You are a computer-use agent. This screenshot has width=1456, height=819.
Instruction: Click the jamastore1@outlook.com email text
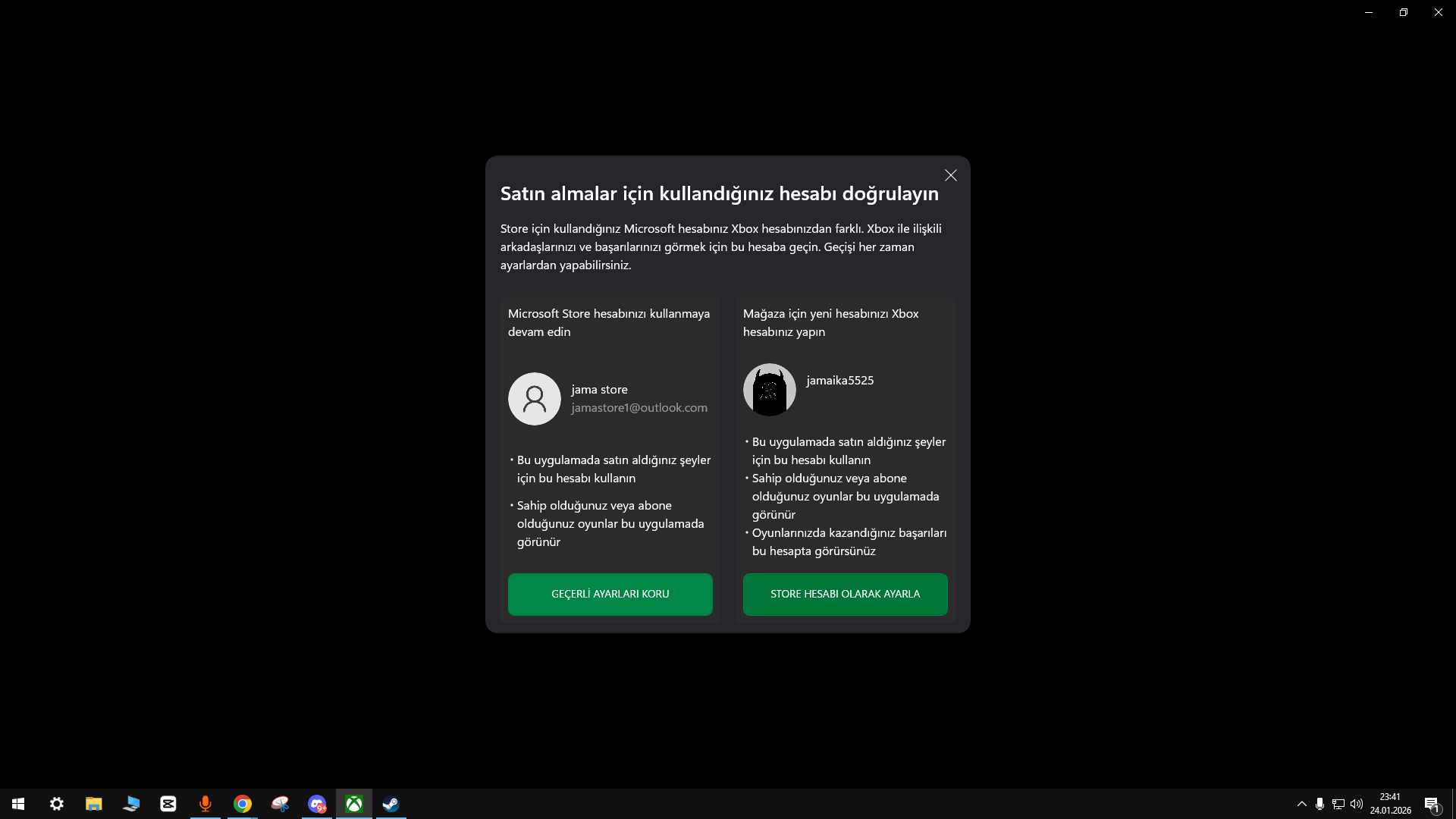coord(639,408)
